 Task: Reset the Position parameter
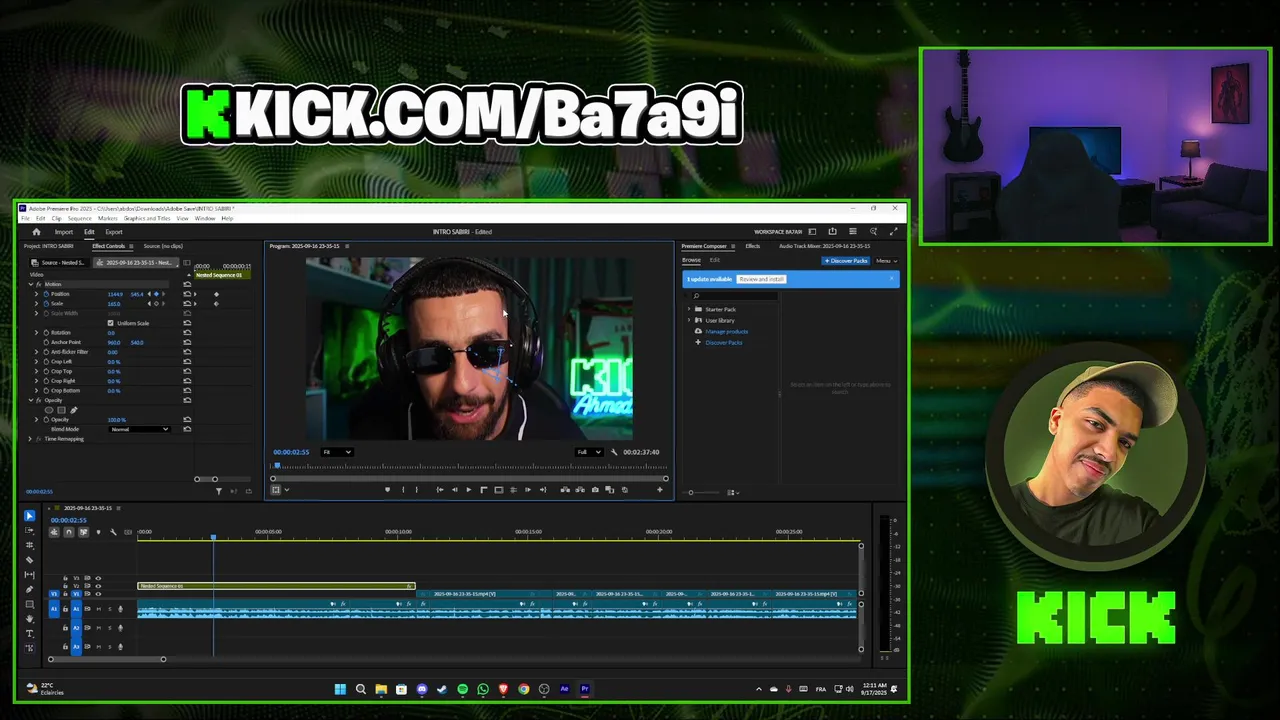click(x=187, y=294)
